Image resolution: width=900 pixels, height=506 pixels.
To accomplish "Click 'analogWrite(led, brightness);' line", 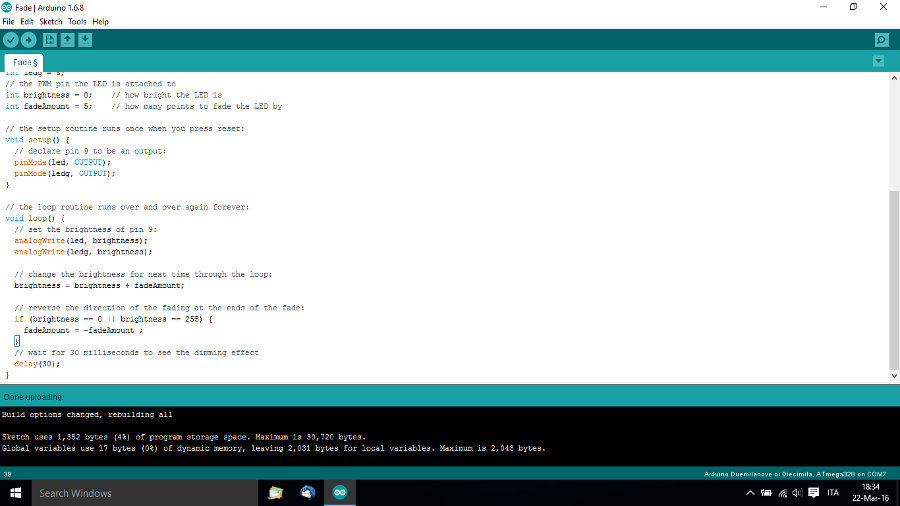I will click(81, 241).
